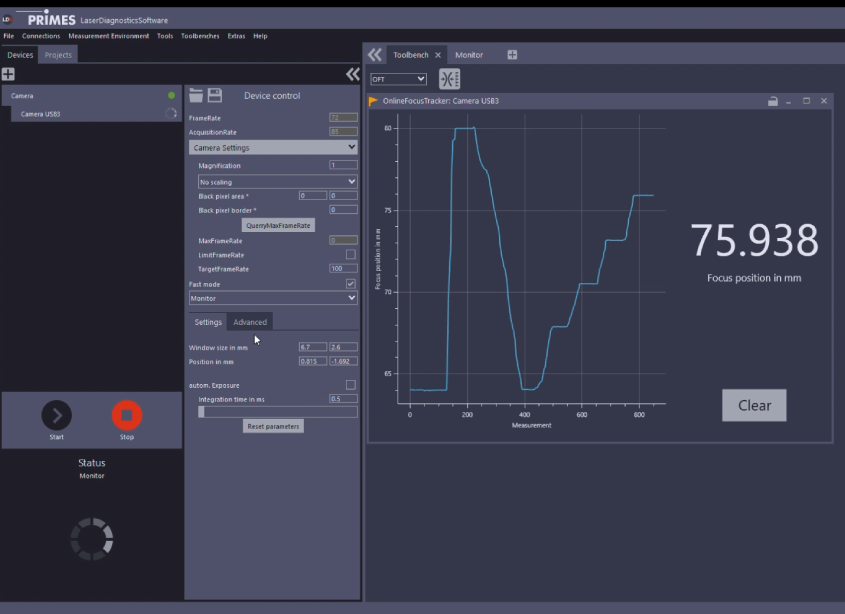This screenshot has height=614, width=845.
Task: Switch to the Advanced tab
Action: click(250, 322)
